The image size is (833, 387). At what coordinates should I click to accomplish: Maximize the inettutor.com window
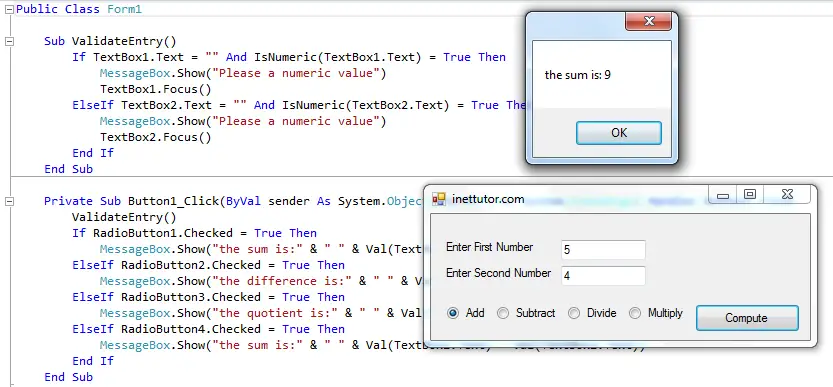coord(750,195)
